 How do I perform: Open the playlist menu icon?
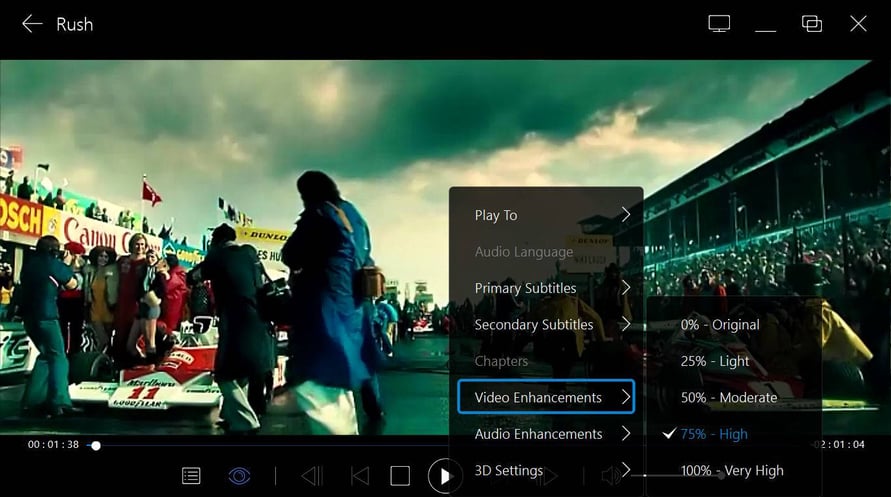pyautogui.click(x=191, y=476)
